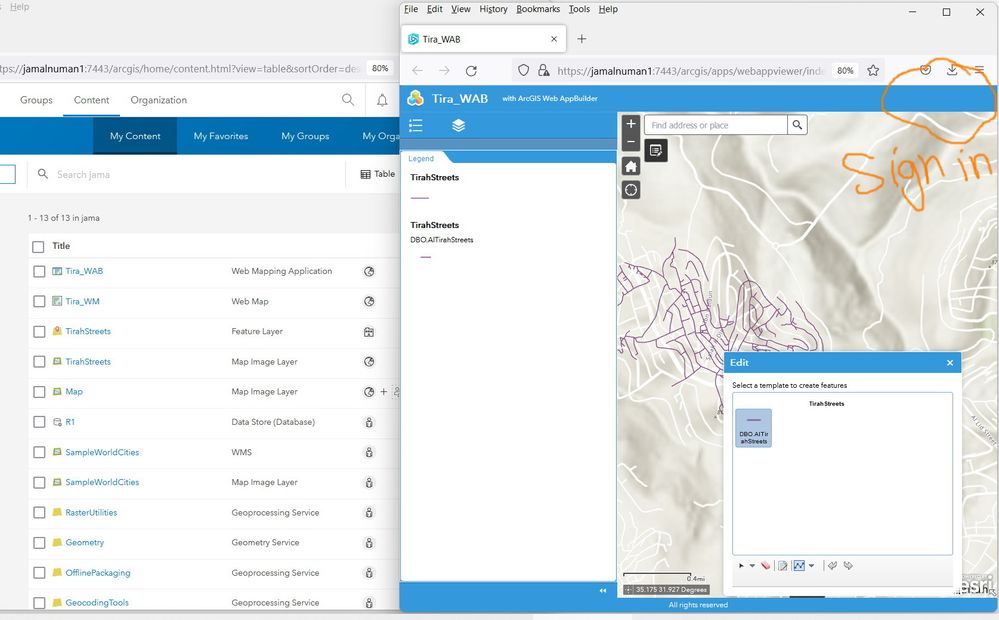Open the Tools menu

point(579,9)
